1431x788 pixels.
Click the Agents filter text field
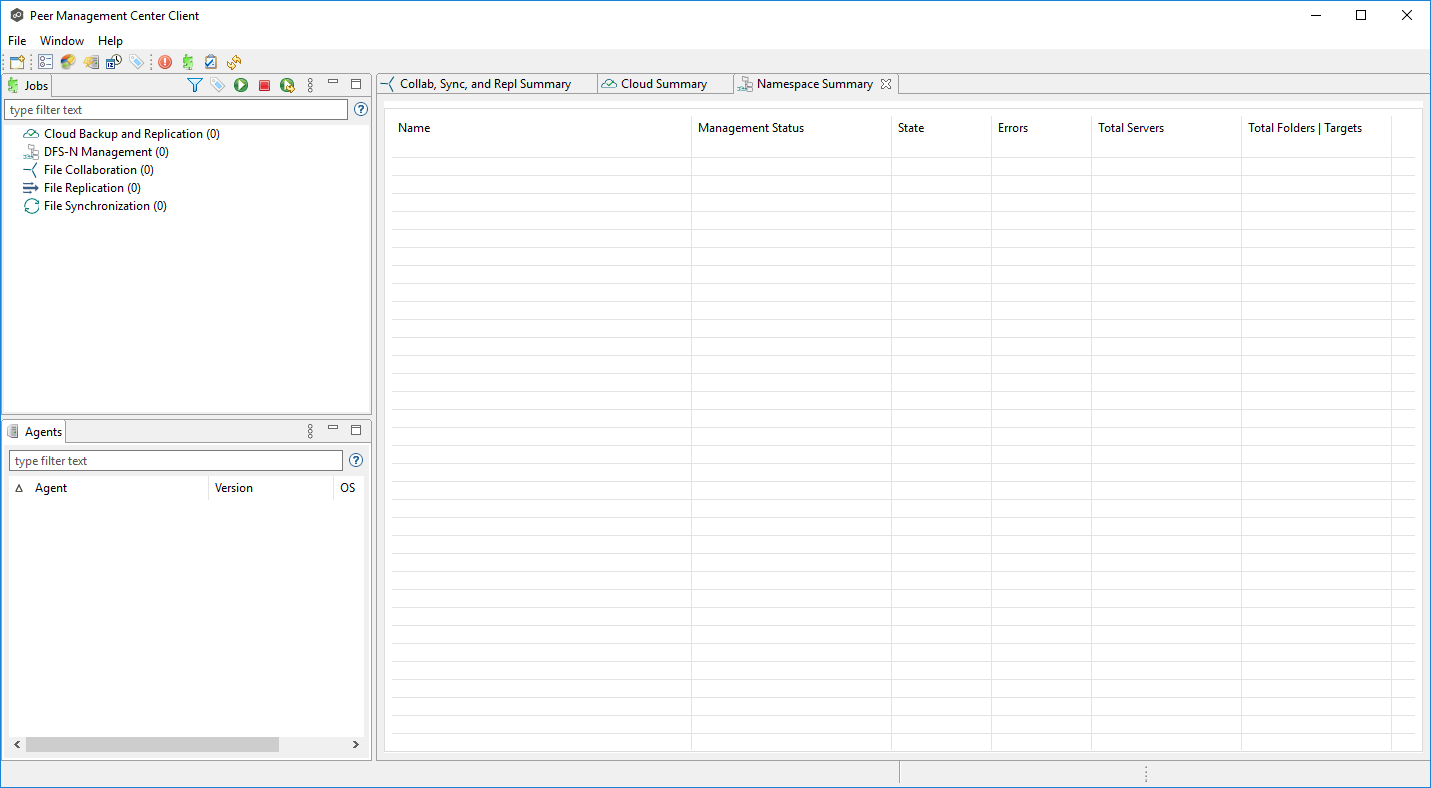point(176,461)
